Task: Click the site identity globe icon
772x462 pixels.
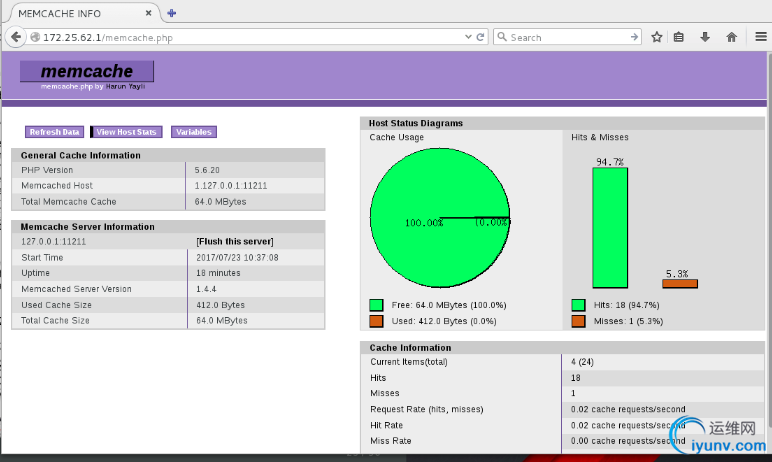Action: 35,37
